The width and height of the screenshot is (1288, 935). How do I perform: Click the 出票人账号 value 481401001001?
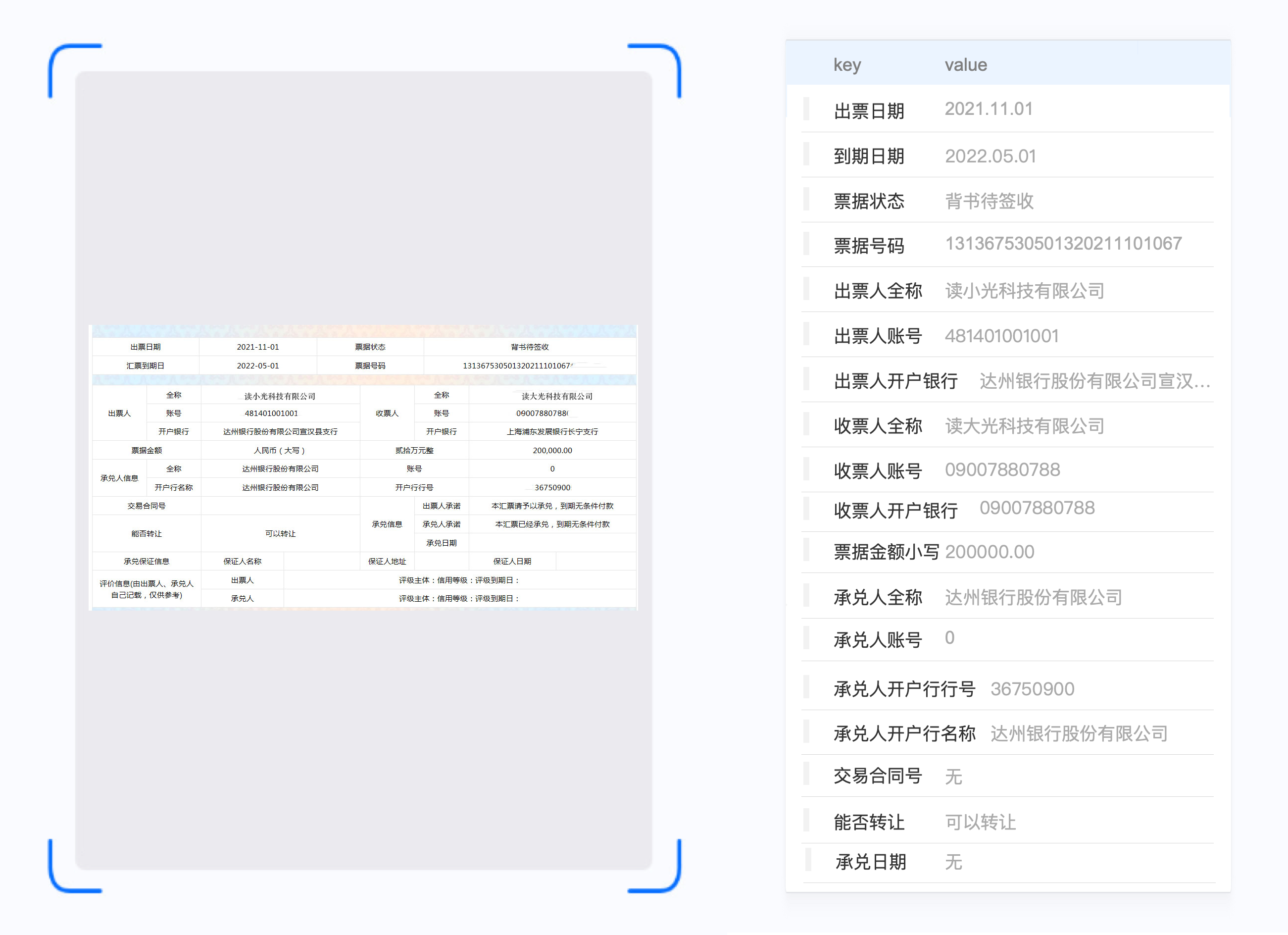click(1002, 336)
